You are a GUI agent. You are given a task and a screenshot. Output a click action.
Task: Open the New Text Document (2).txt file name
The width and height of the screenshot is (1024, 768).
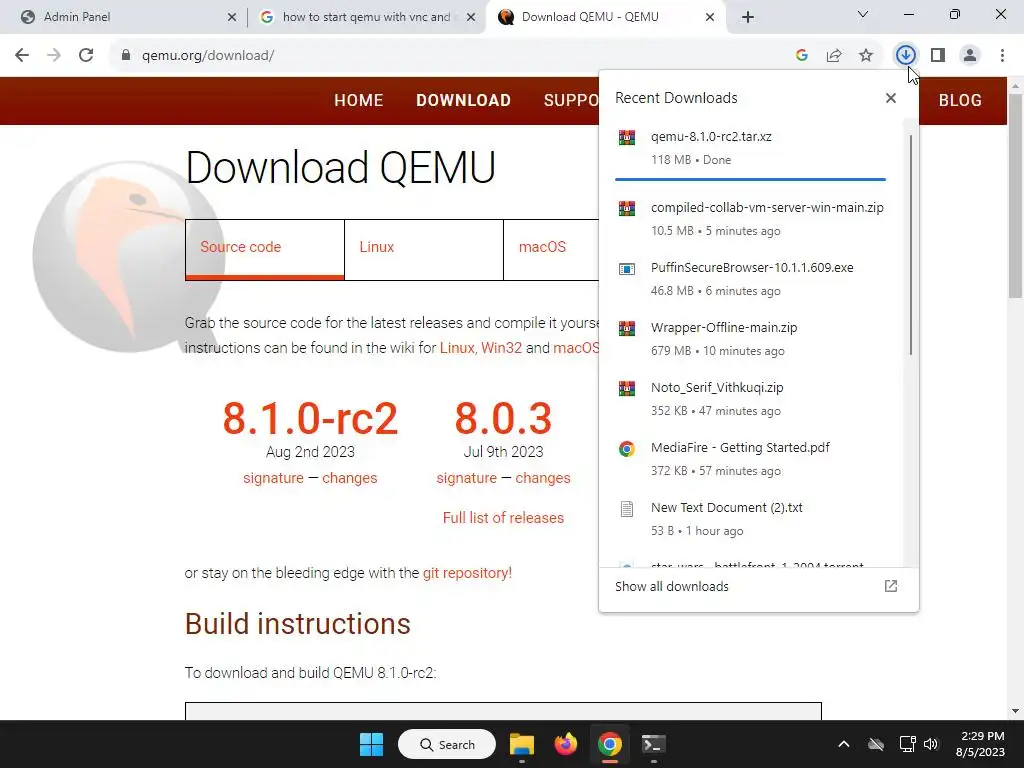pos(726,508)
